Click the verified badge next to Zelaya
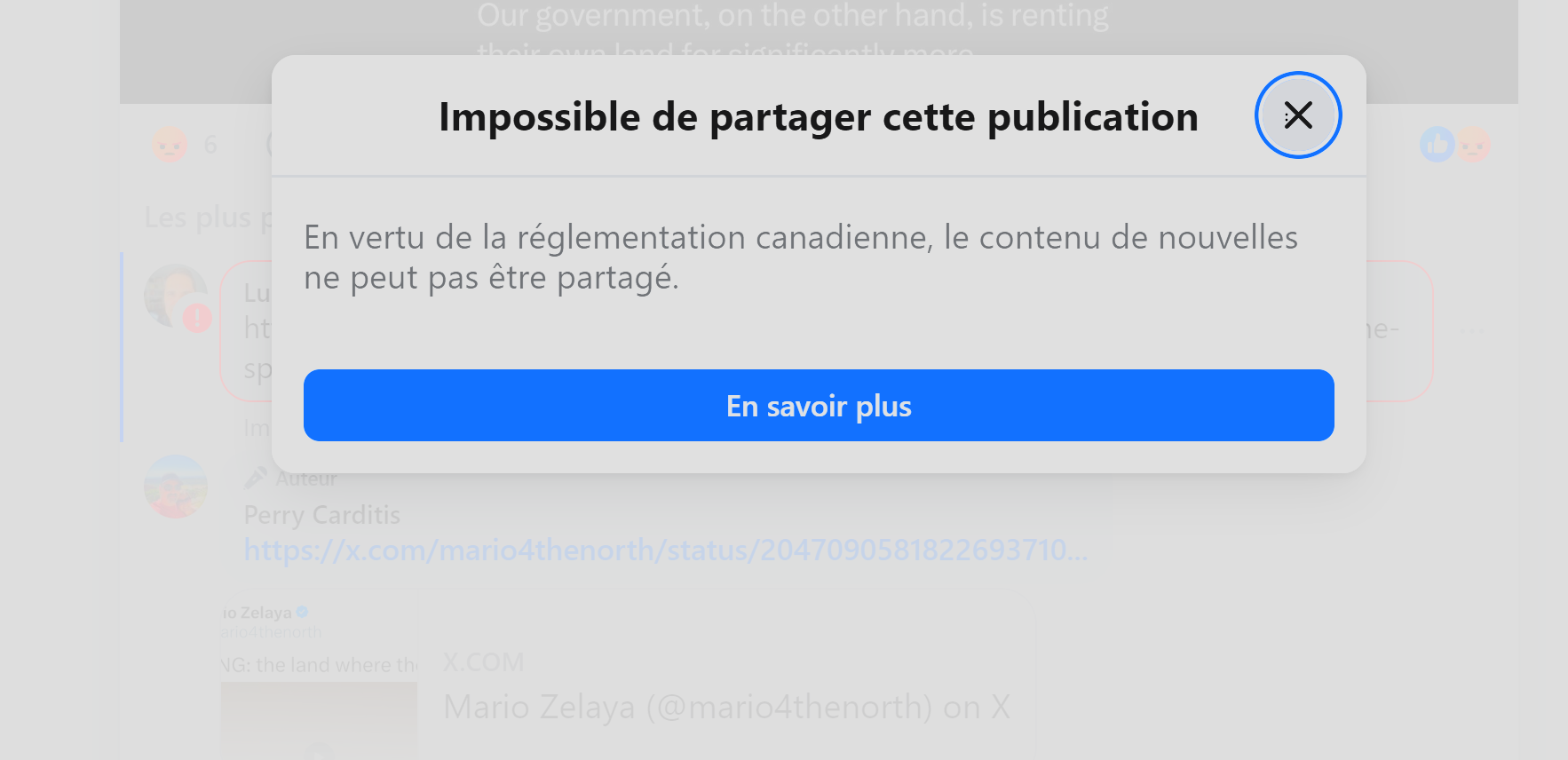This screenshot has width=1568, height=760. (x=303, y=612)
